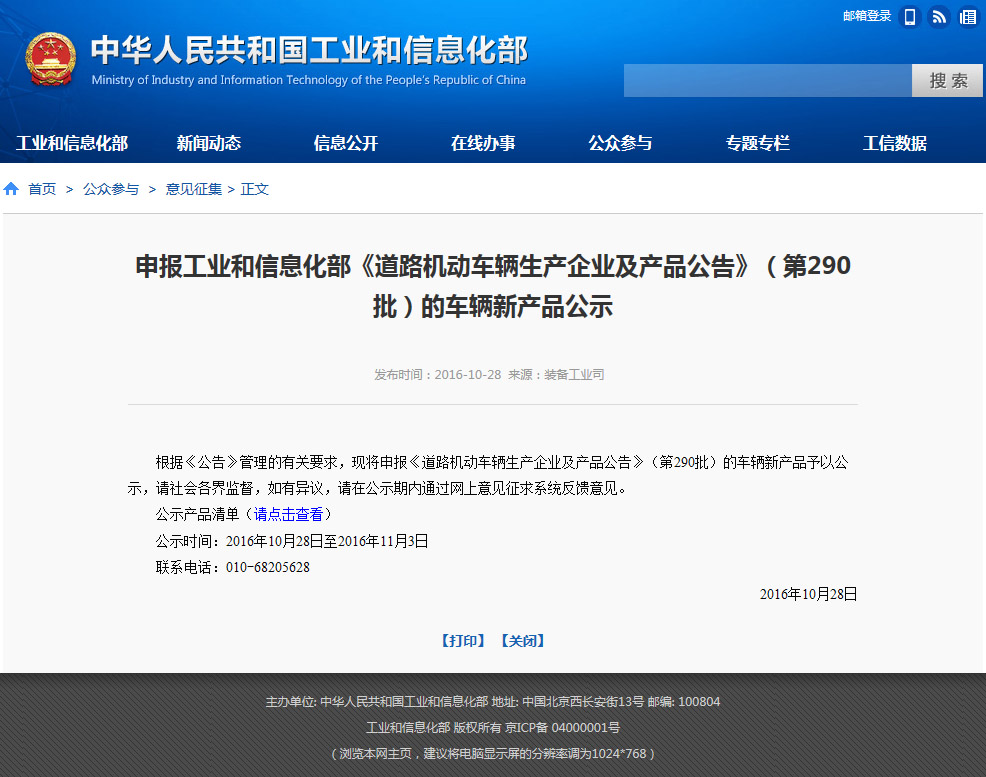Go to 公众参与 in breadcrumb
986x777 pixels.
tap(111, 189)
